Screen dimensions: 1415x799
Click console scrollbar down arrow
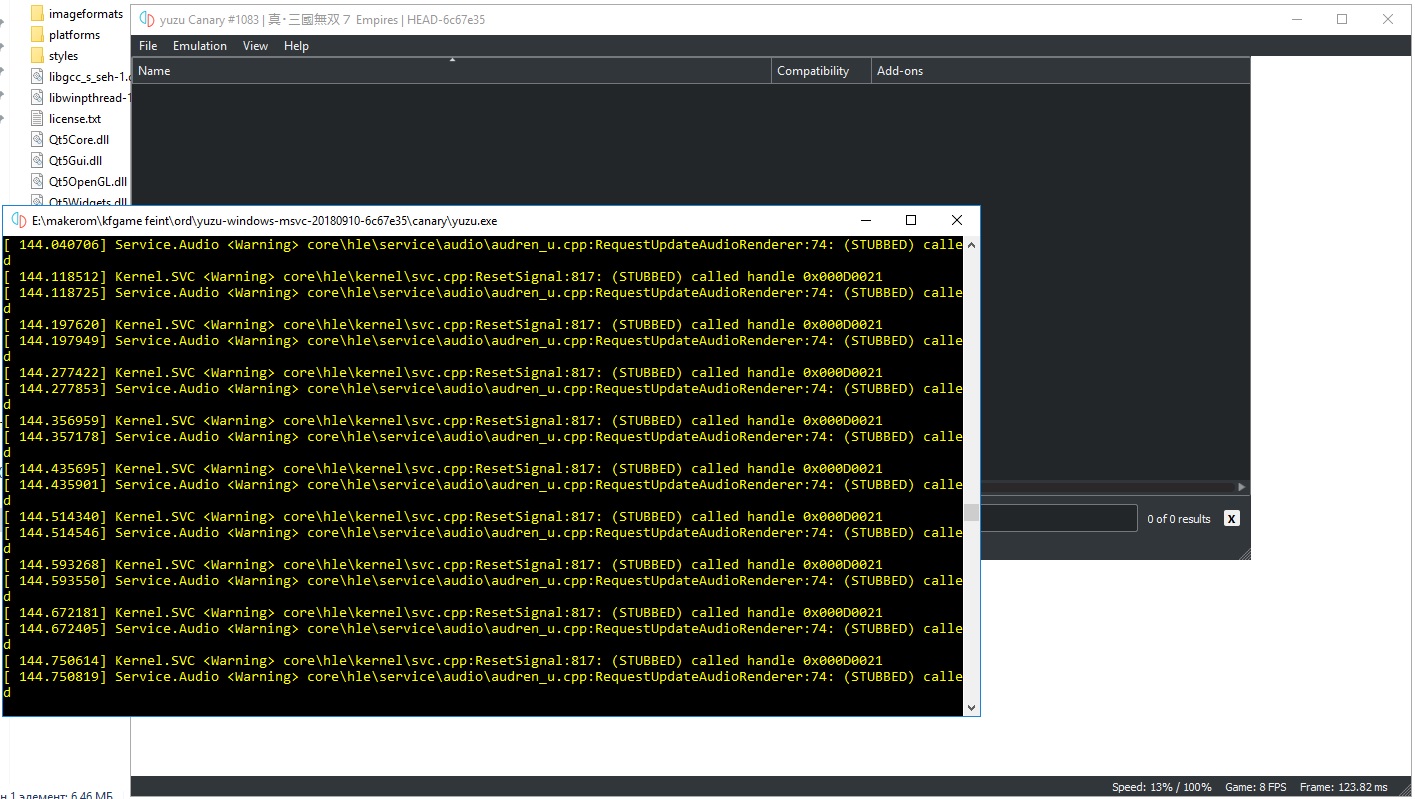pos(971,707)
